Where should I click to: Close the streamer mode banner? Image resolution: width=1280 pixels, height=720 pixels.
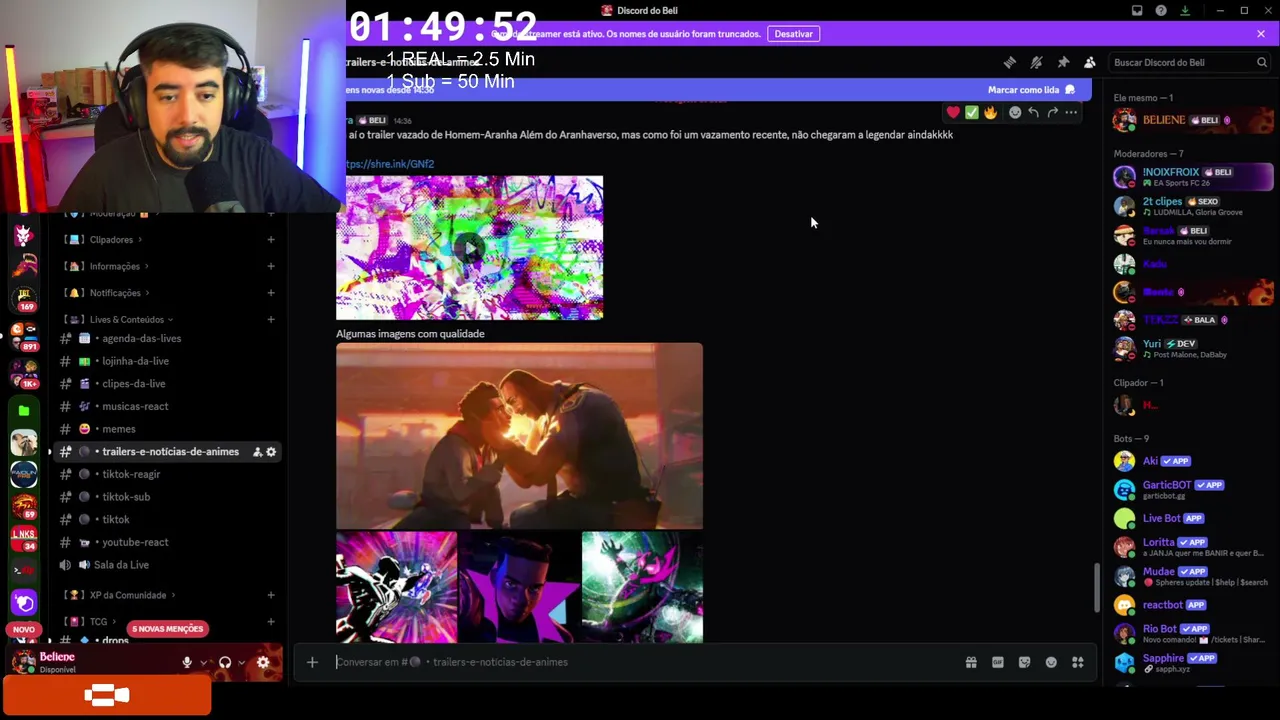click(1261, 34)
